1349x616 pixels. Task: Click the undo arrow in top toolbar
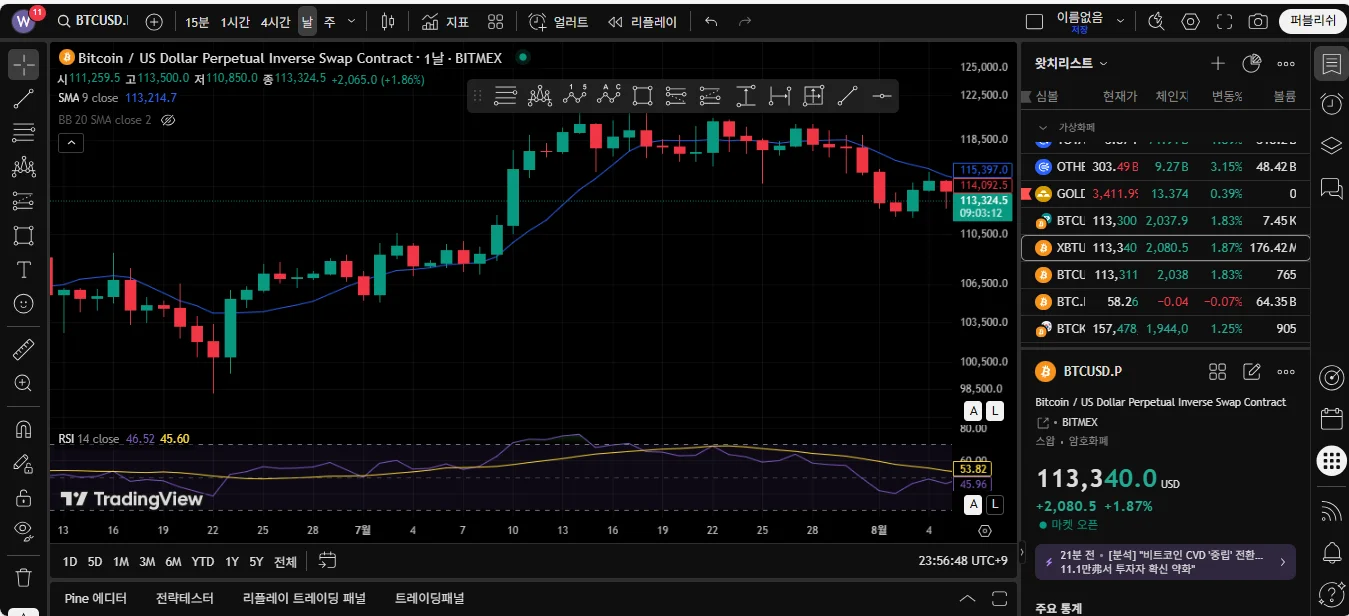tap(711, 21)
